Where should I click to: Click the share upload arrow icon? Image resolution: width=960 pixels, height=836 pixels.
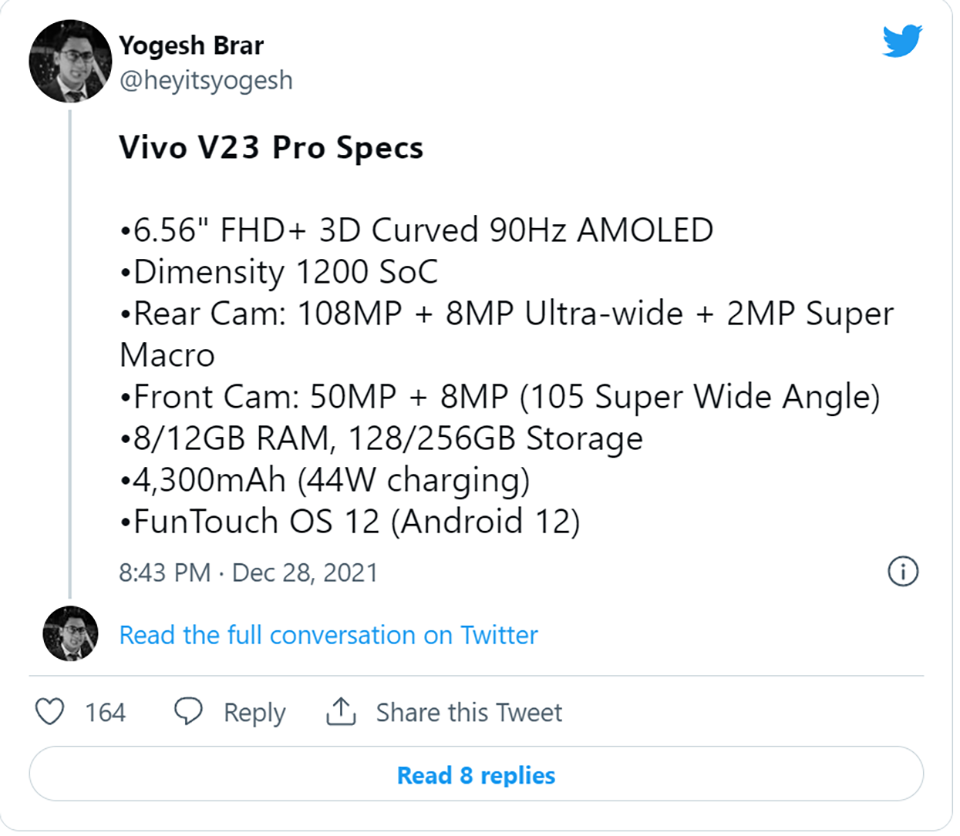tap(340, 712)
